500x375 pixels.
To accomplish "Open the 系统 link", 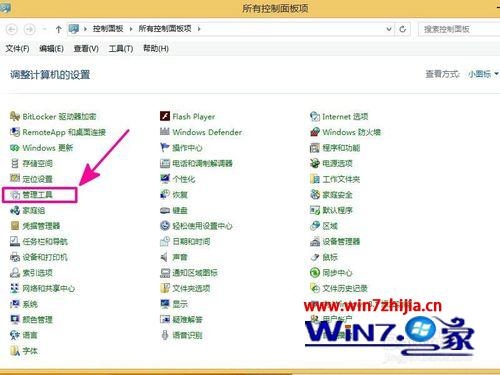I will click(30, 304).
